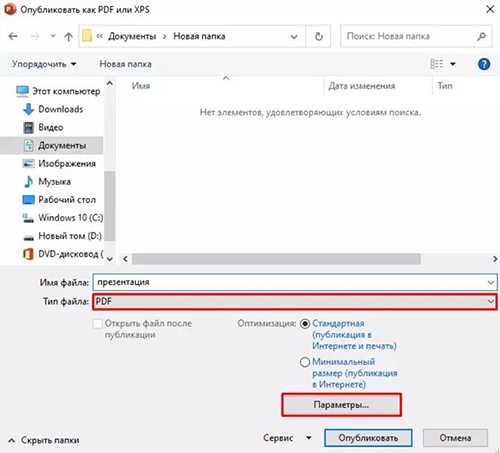Open Windows 10 (C:) drive
This screenshot has width=500, height=453.
click(63, 218)
